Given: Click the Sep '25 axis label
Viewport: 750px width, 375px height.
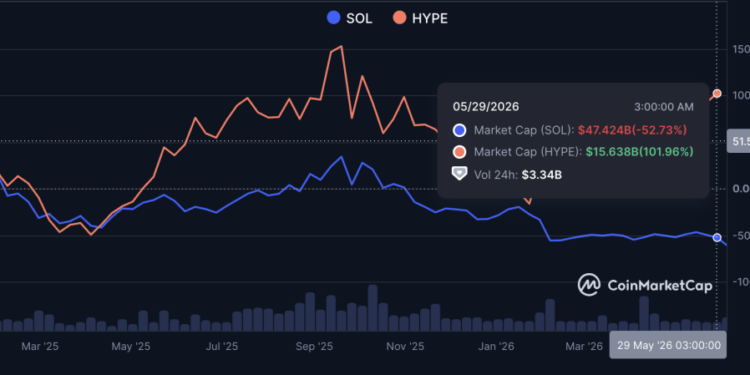Looking at the screenshot, I should click(314, 346).
